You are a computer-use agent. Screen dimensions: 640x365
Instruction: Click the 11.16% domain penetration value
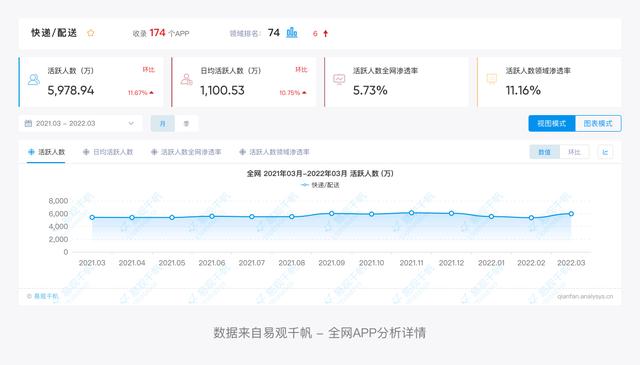pyautogui.click(x=523, y=90)
